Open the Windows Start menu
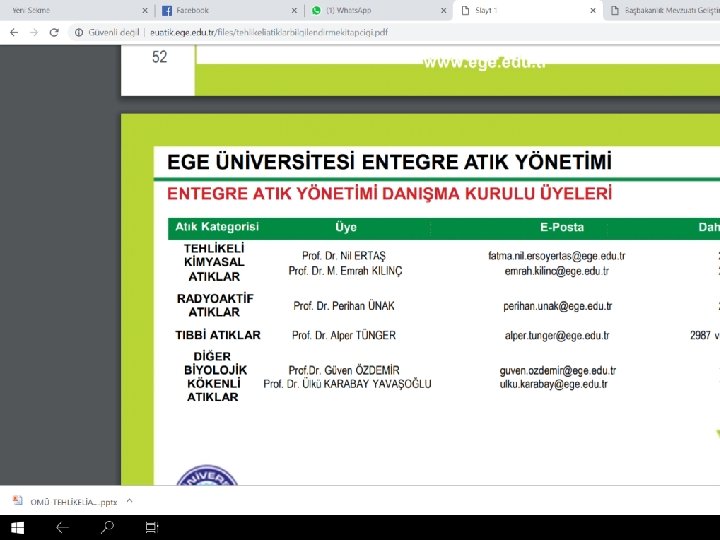 click(17, 528)
